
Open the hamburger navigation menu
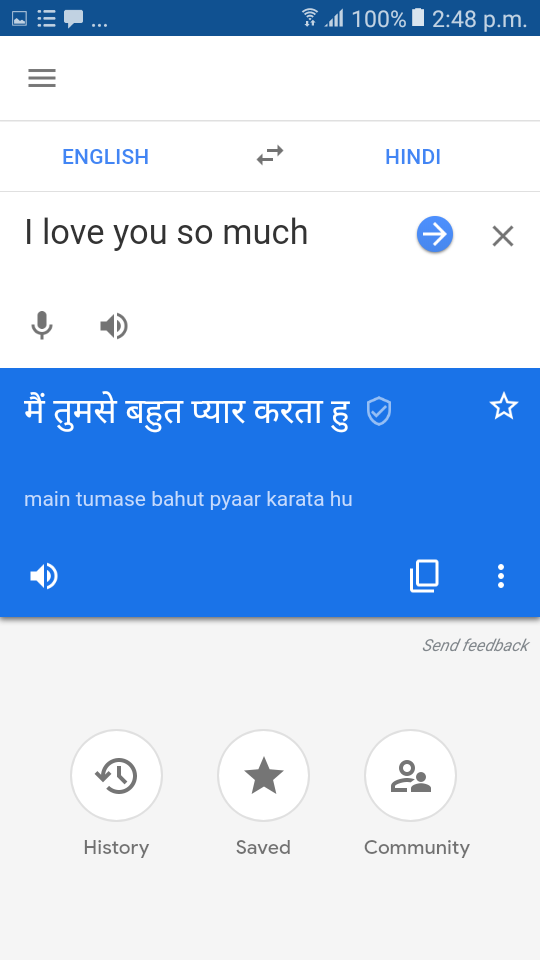[x=42, y=78]
